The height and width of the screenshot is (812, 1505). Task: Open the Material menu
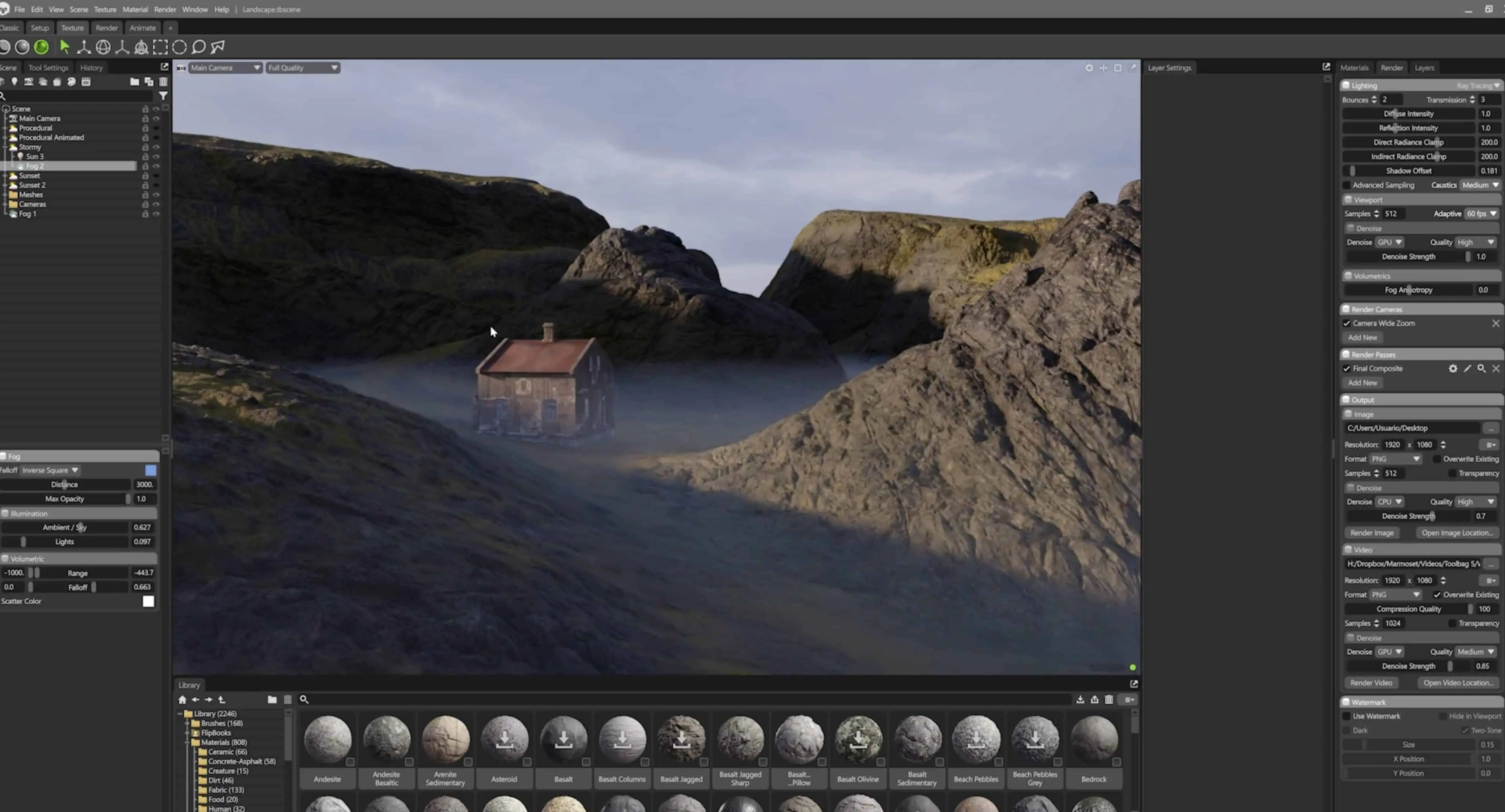(135, 10)
